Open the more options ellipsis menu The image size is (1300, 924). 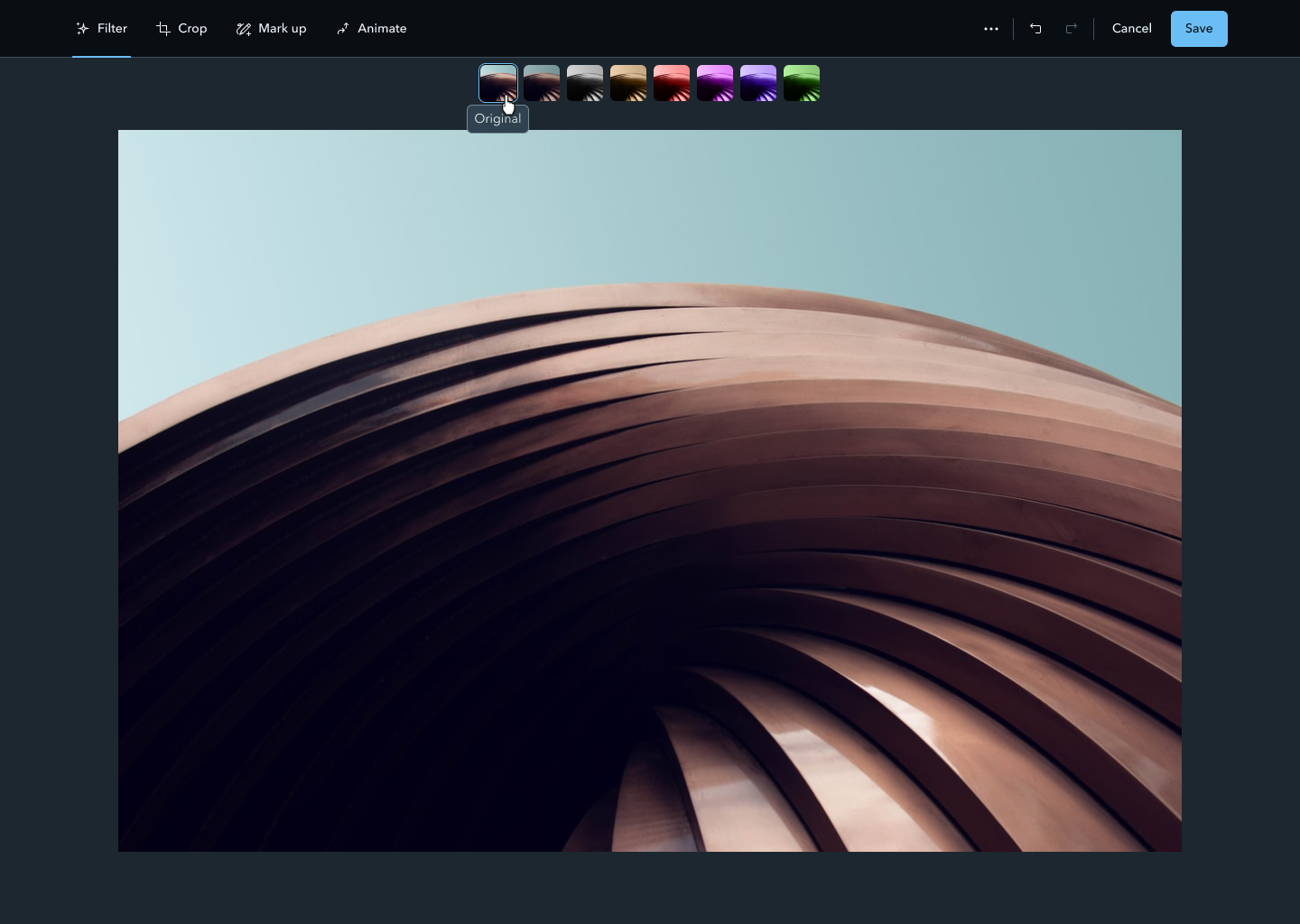click(x=991, y=28)
